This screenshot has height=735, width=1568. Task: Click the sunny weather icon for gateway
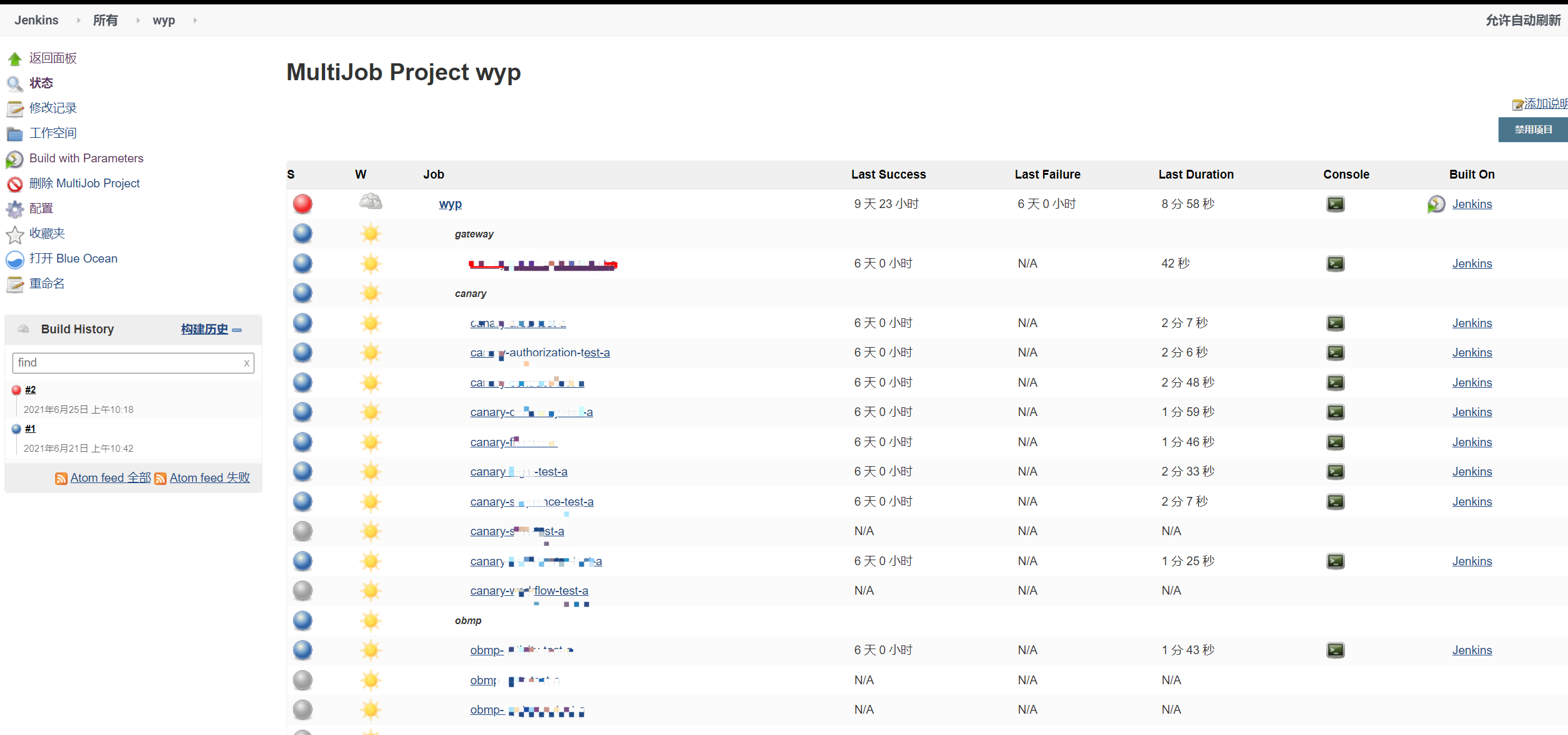tap(370, 233)
